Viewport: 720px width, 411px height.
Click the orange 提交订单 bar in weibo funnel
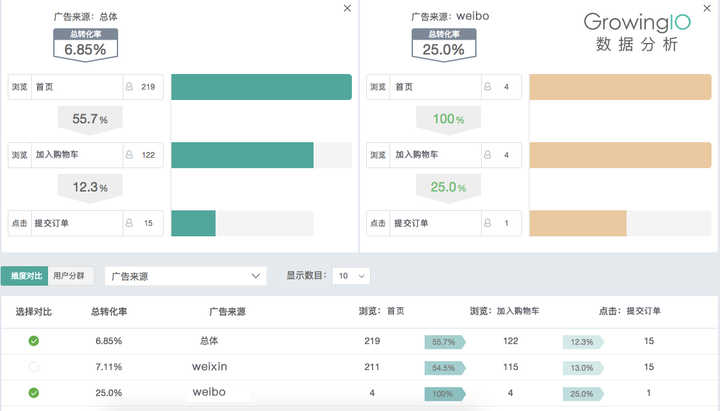click(x=577, y=223)
